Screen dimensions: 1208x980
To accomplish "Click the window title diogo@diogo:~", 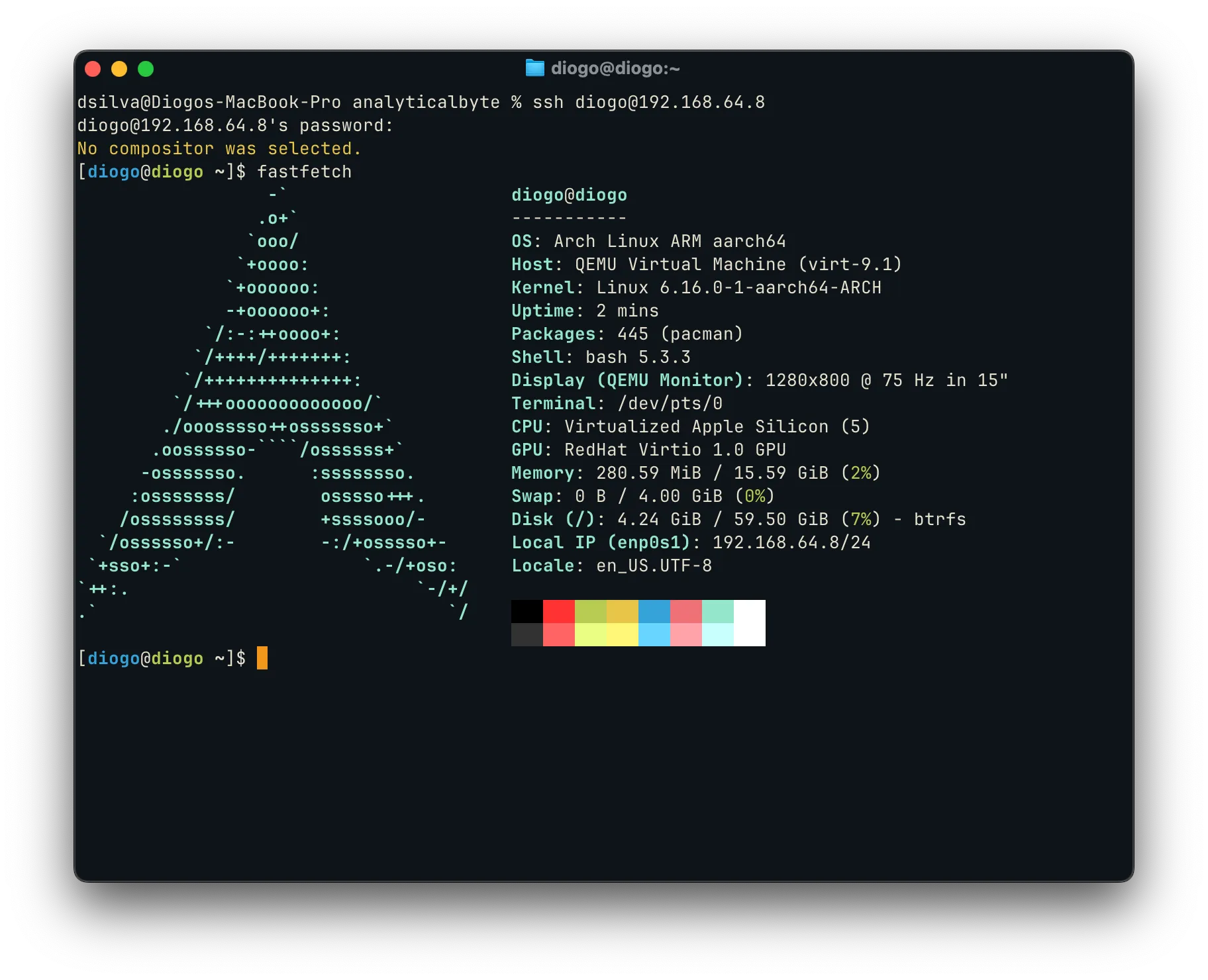I will click(x=615, y=68).
